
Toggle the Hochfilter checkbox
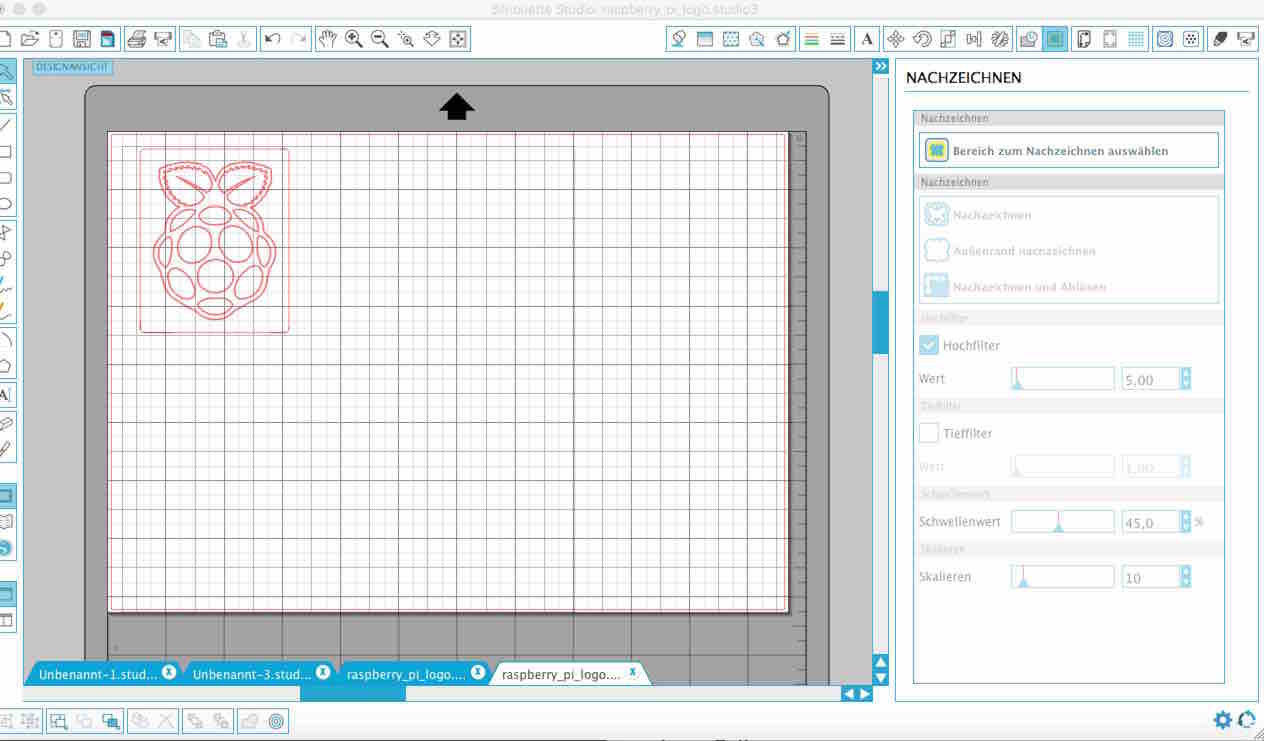(929, 345)
